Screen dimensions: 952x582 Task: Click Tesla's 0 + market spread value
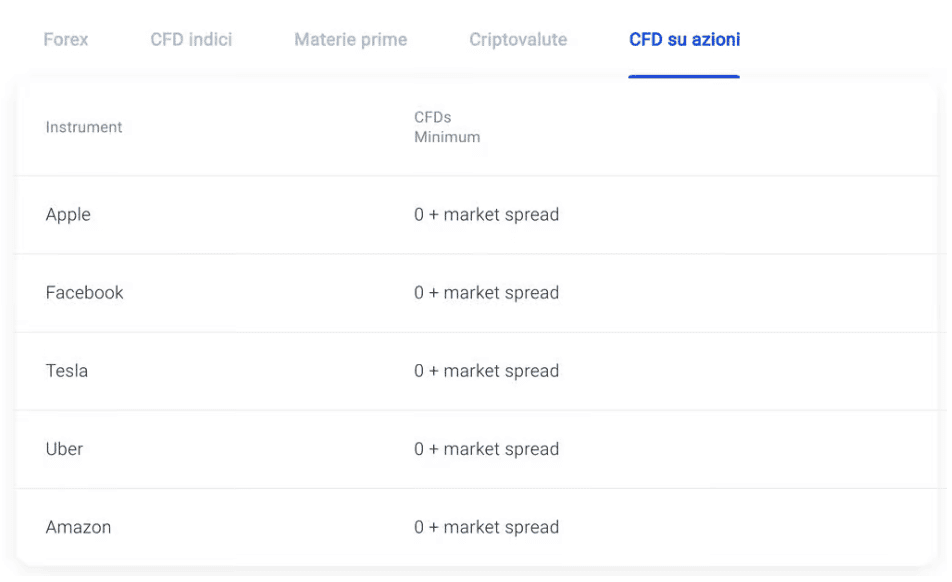tap(486, 371)
